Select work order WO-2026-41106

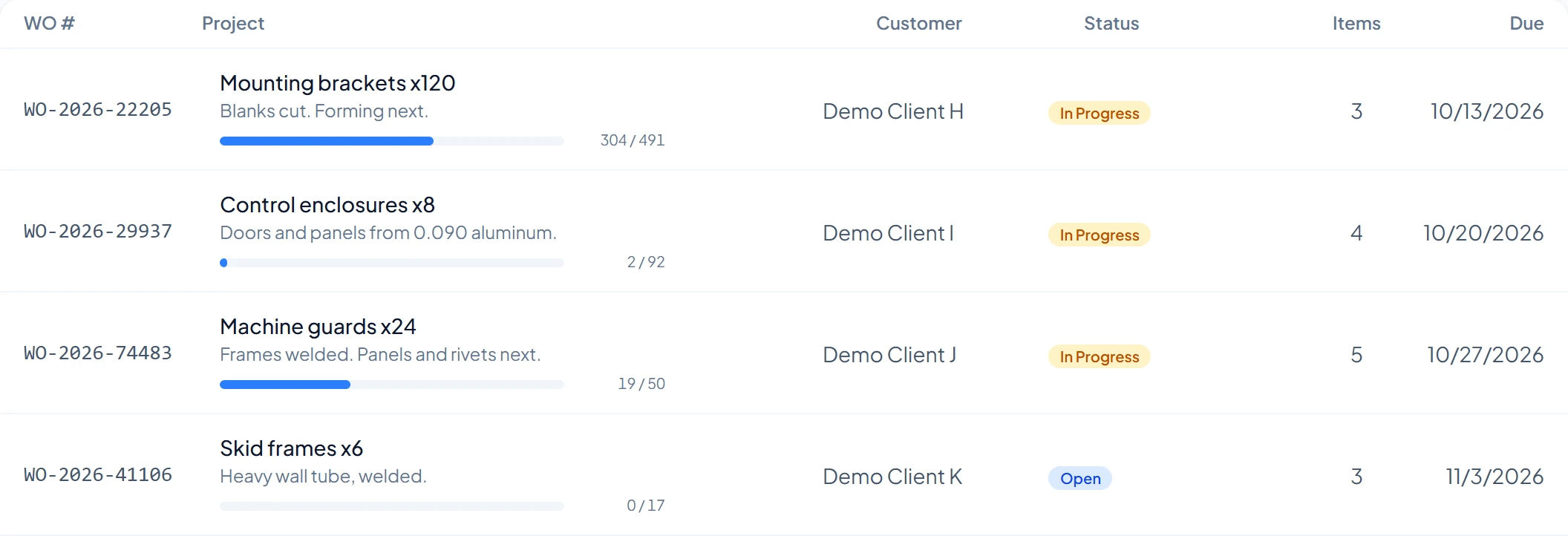pos(98,475)
